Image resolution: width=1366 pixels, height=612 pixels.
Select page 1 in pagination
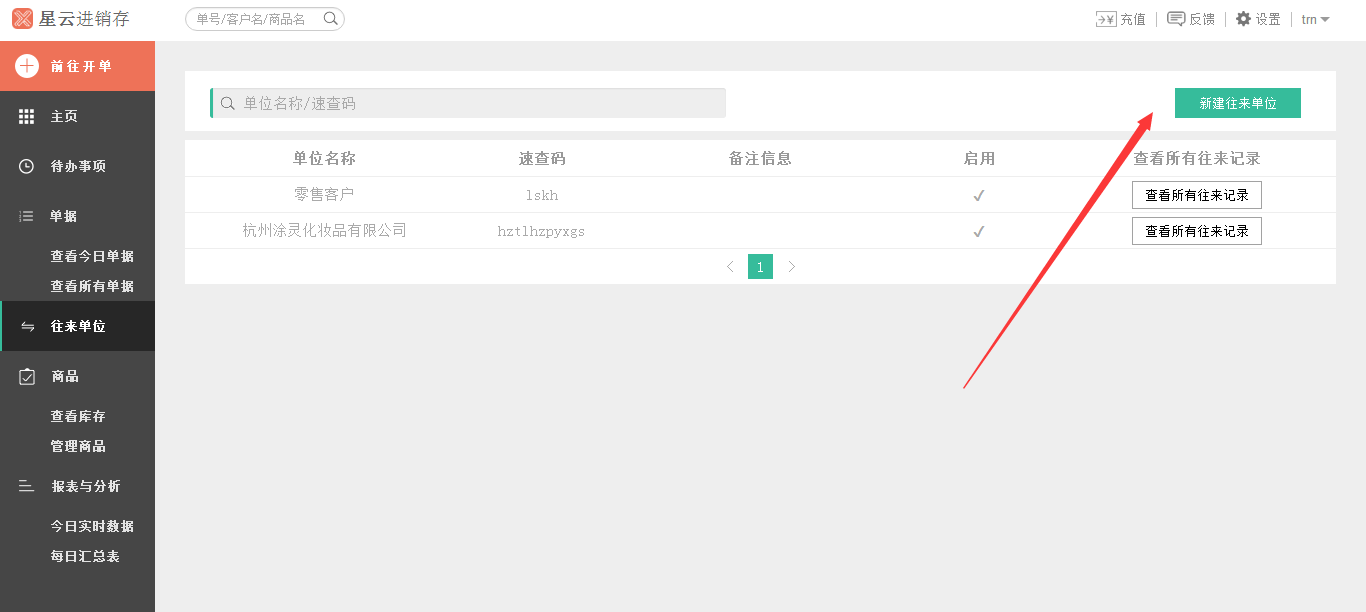[x=760, y=267]
